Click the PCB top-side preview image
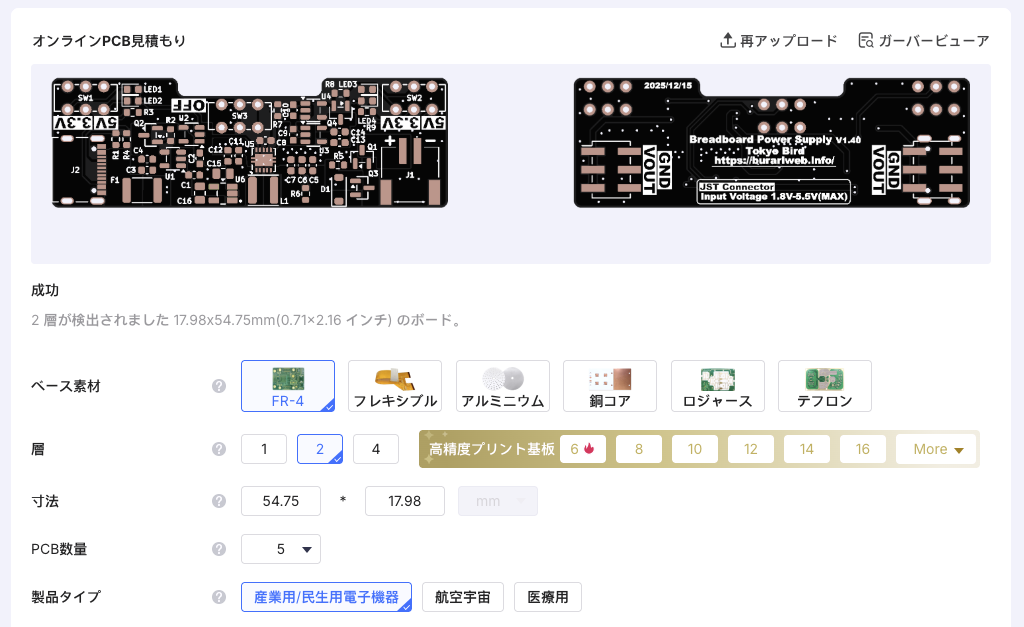The image size is (1024, 627). pyautogui.click(x=250, y=143)
